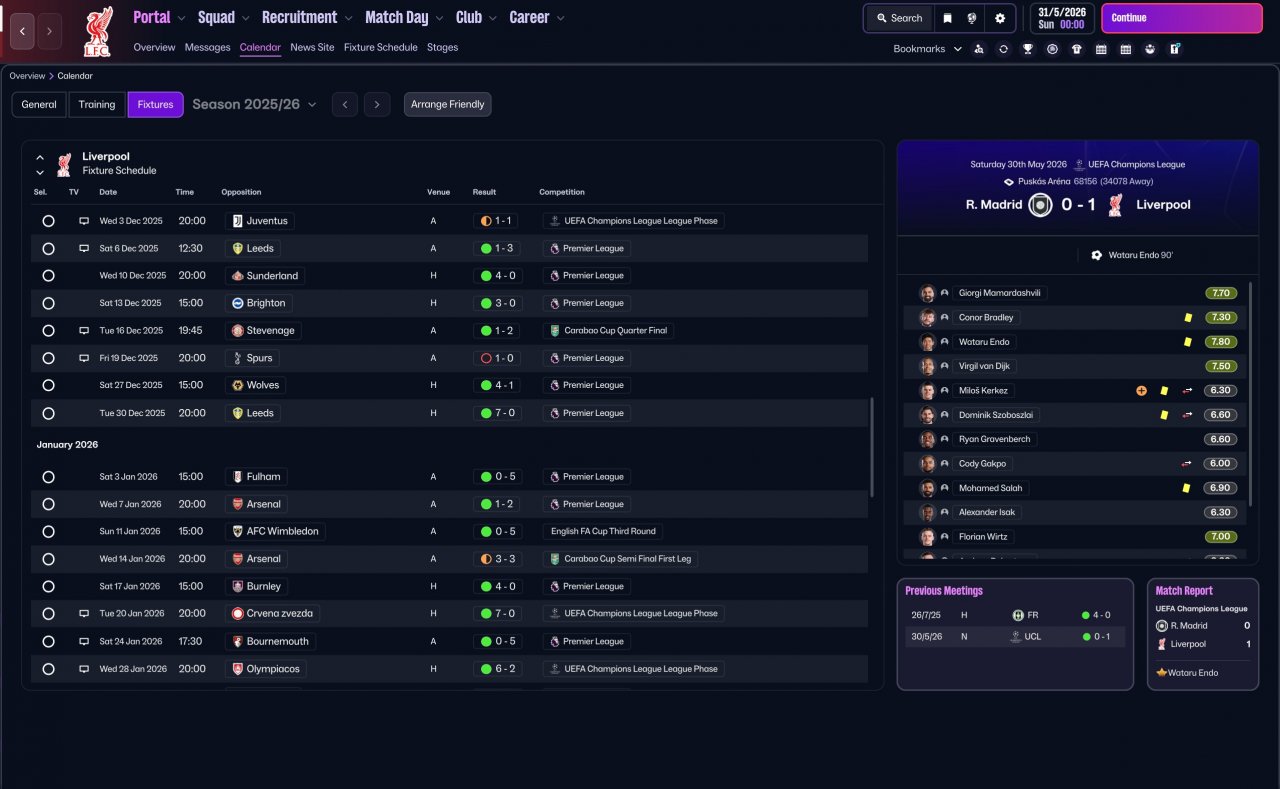Select the radio button for Juventus fixture
The image size is (1280, 789).
click(48, 221)
